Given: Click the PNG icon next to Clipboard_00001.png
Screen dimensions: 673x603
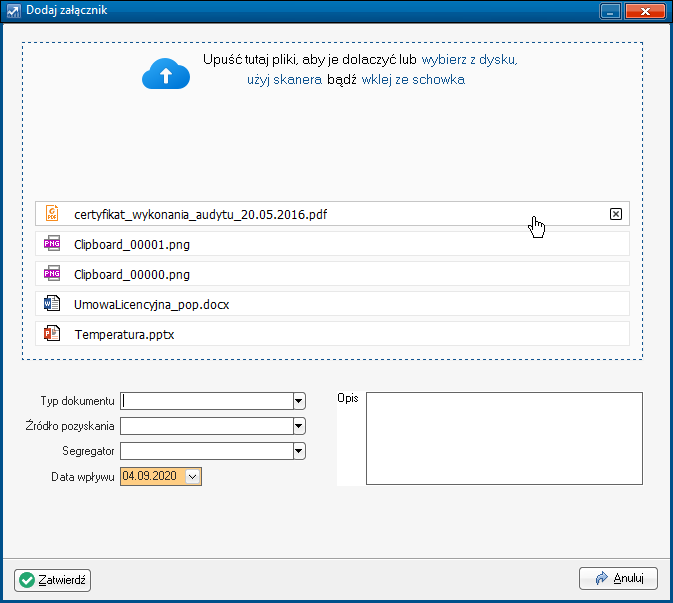Looking at the screenshot, I should 52,243.
